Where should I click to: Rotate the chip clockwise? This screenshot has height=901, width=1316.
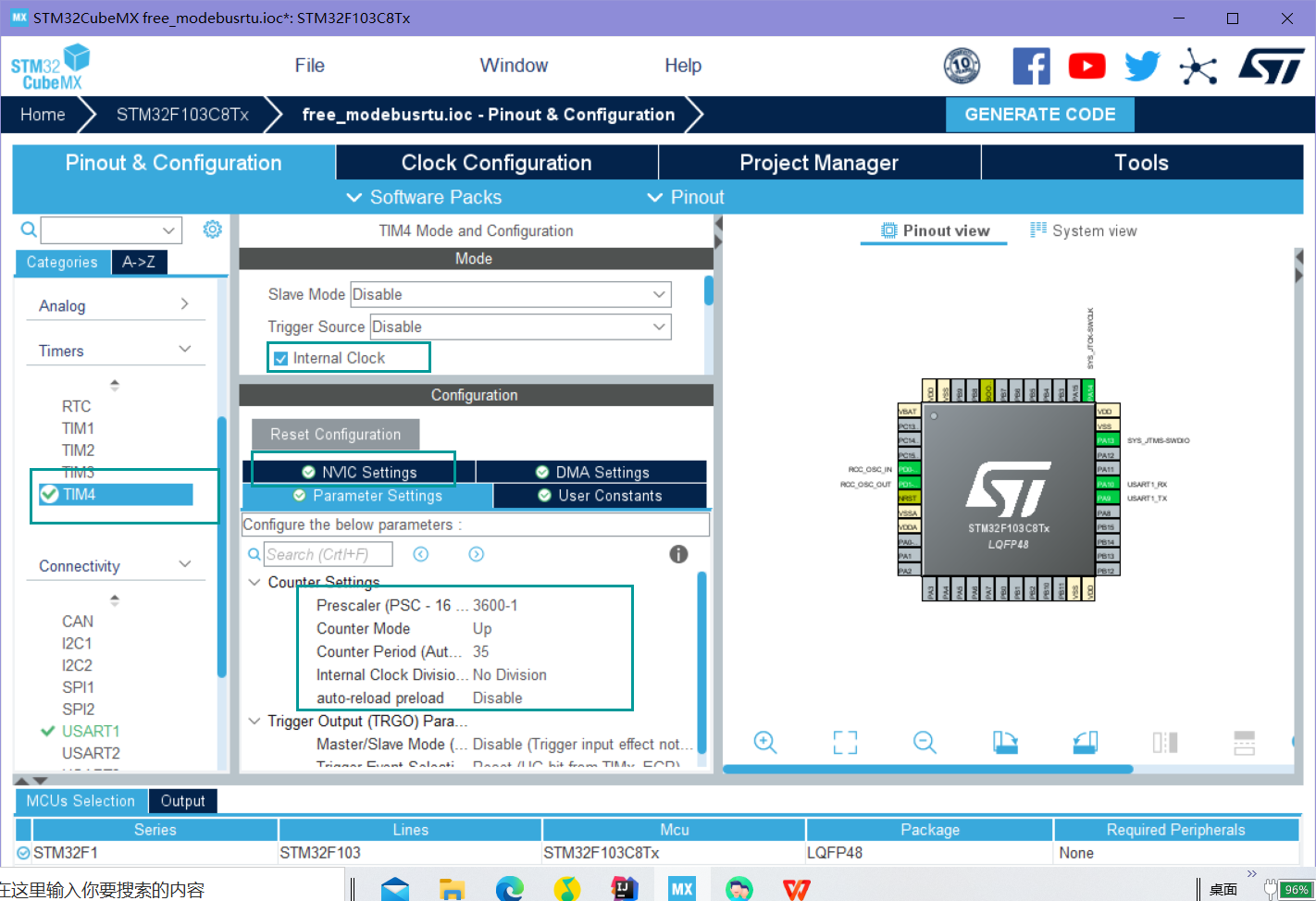(x=1005, y=742)
